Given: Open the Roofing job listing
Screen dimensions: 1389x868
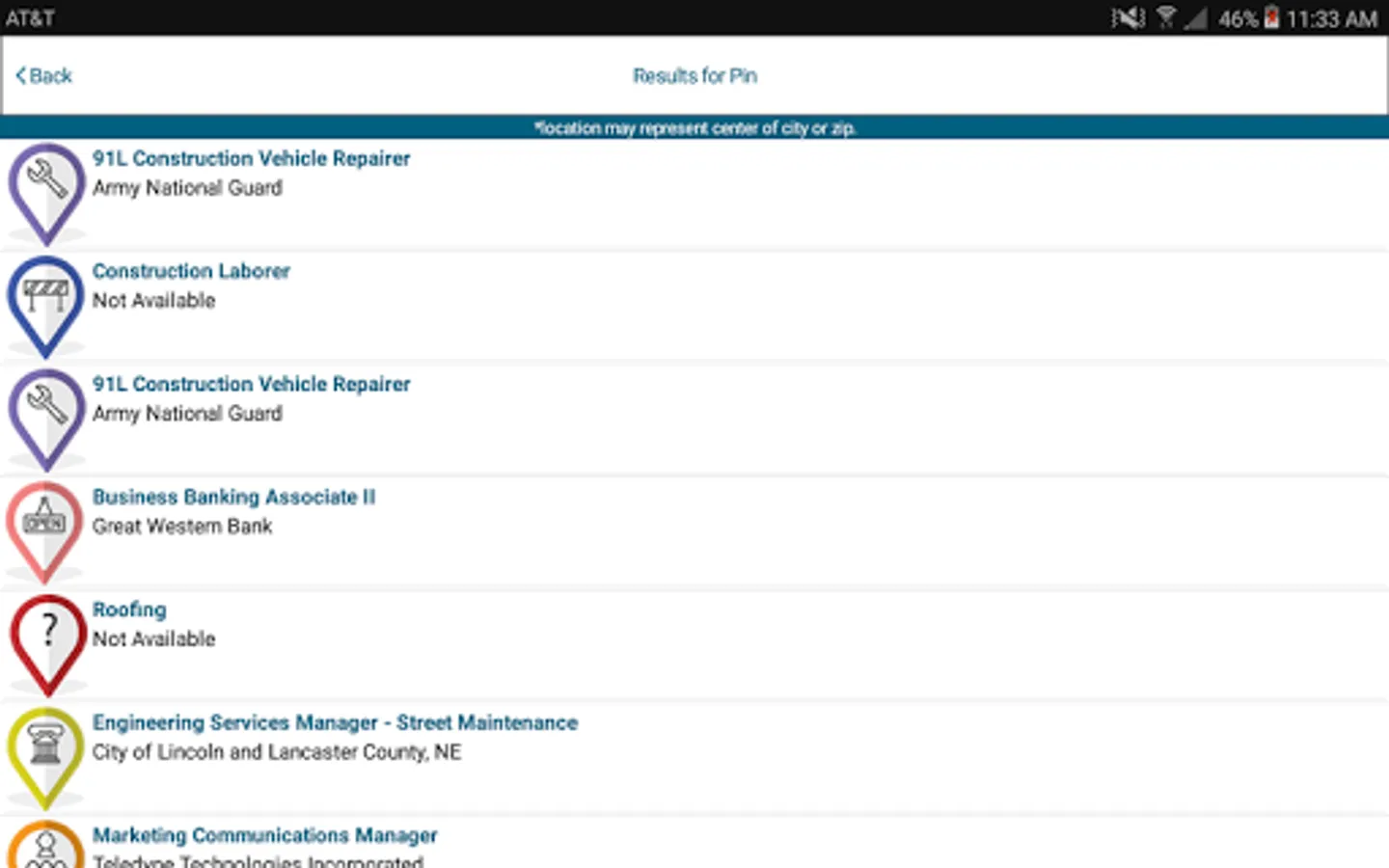Looking at the screenshot, I should point(129,610).
